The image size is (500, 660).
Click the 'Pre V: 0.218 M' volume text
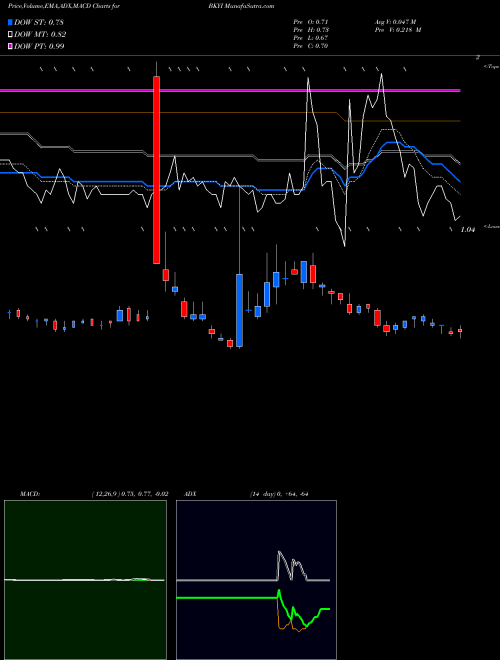pos(398,30)
